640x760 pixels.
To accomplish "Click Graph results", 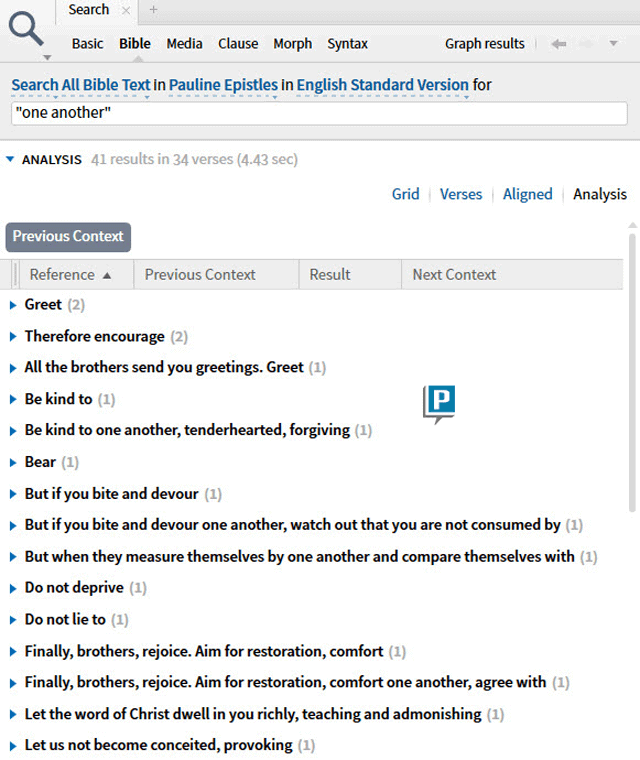I will pyautogui.click(x=484, y=44).
